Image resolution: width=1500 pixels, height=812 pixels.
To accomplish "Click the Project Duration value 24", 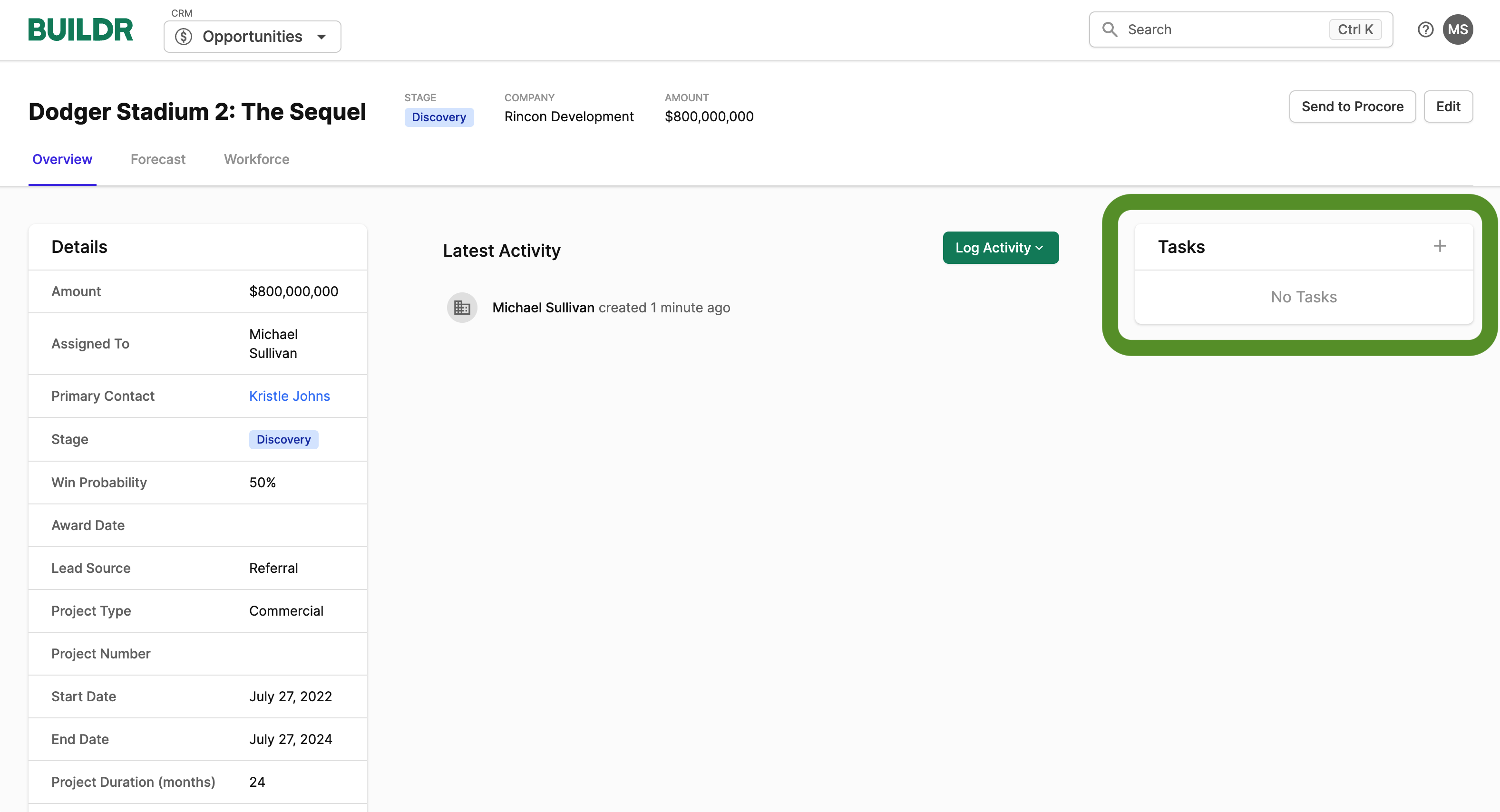I will [257, 782].
